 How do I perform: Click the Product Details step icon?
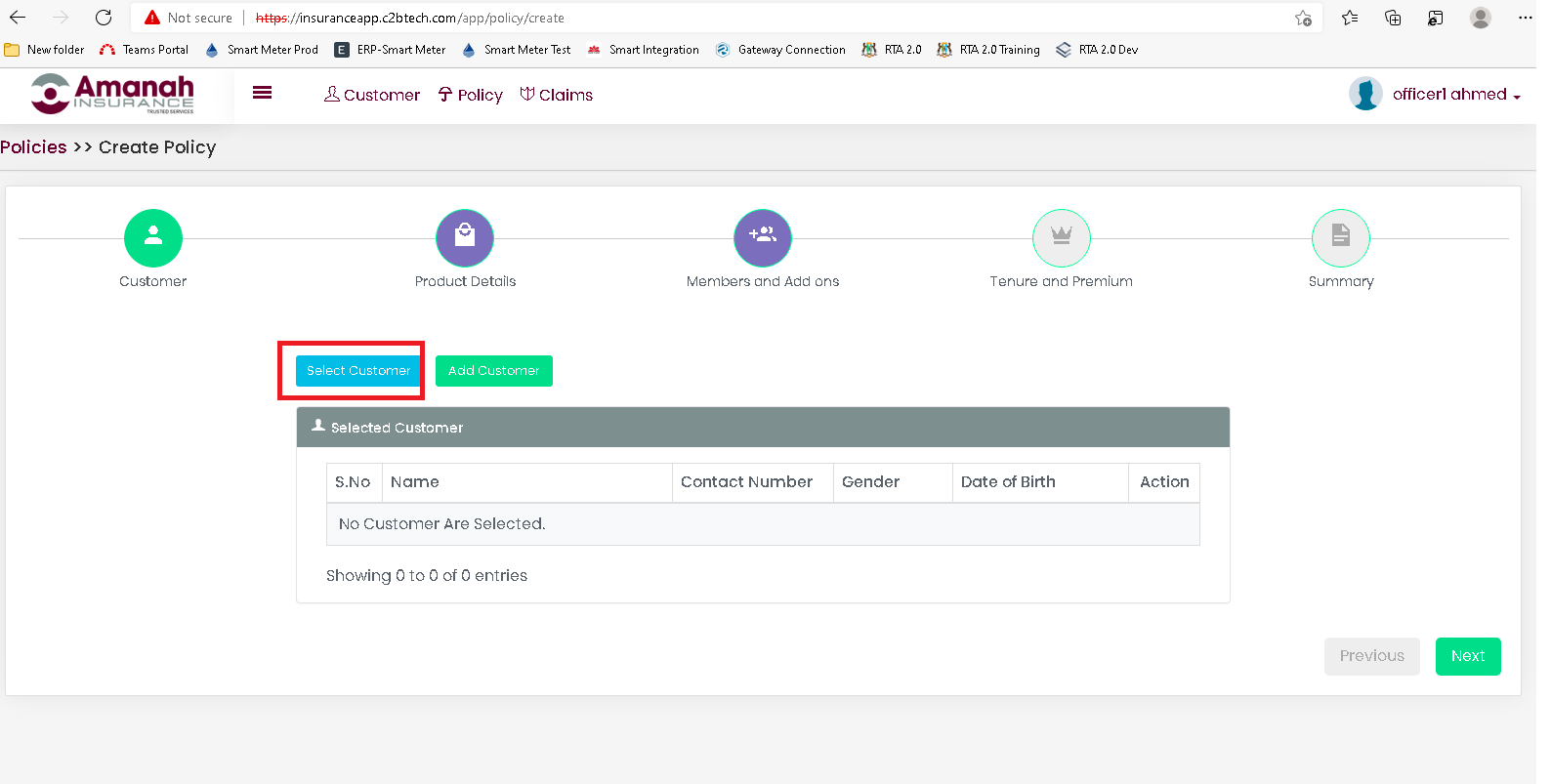coord(465,238)
